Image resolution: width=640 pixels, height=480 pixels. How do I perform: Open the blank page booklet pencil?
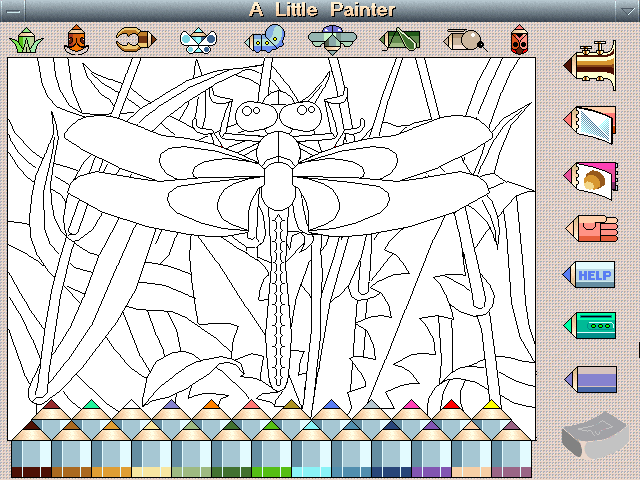click(x=590, y=124)
